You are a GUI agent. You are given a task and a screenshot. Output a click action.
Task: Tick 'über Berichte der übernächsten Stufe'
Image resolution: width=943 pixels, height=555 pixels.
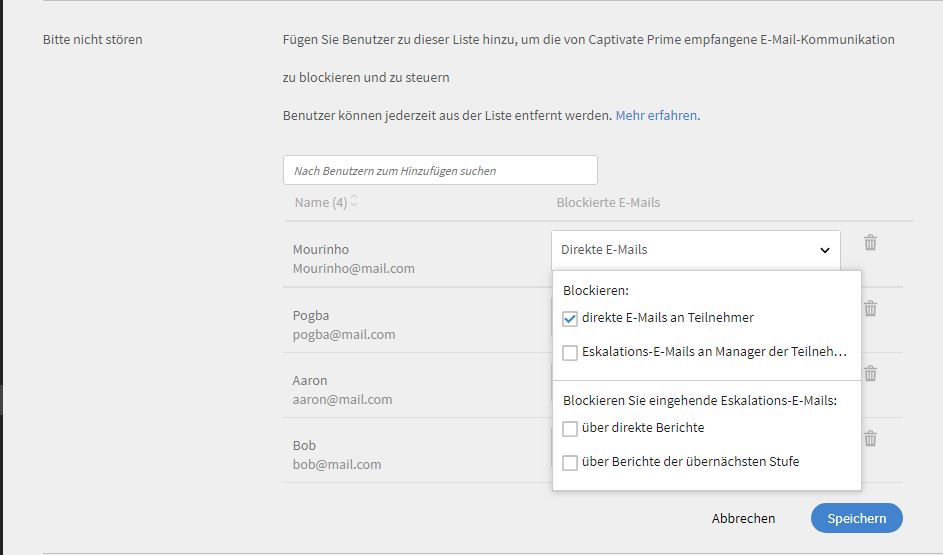point(570,463)
